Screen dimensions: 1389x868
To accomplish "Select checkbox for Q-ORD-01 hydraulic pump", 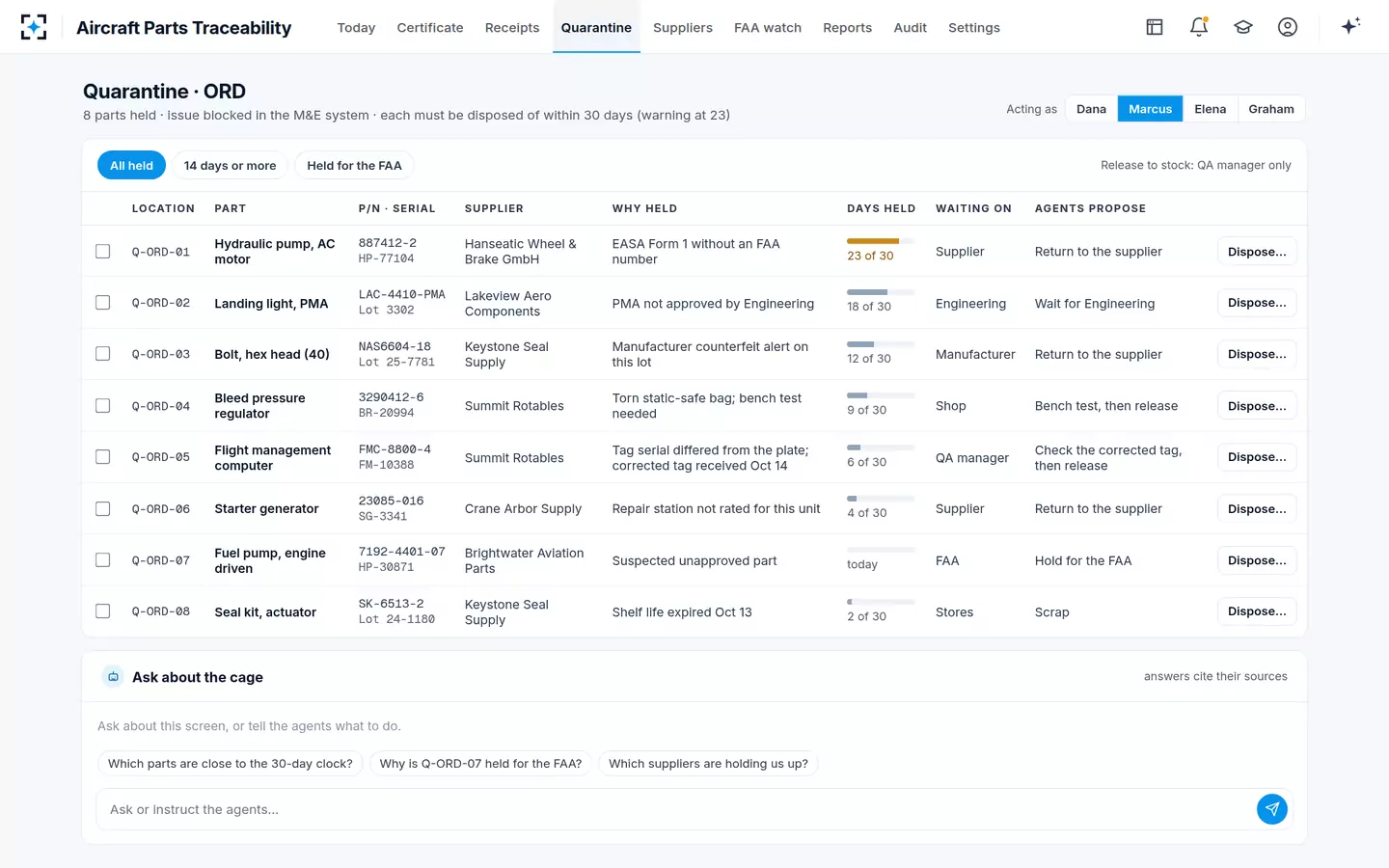I will [103, 252].
